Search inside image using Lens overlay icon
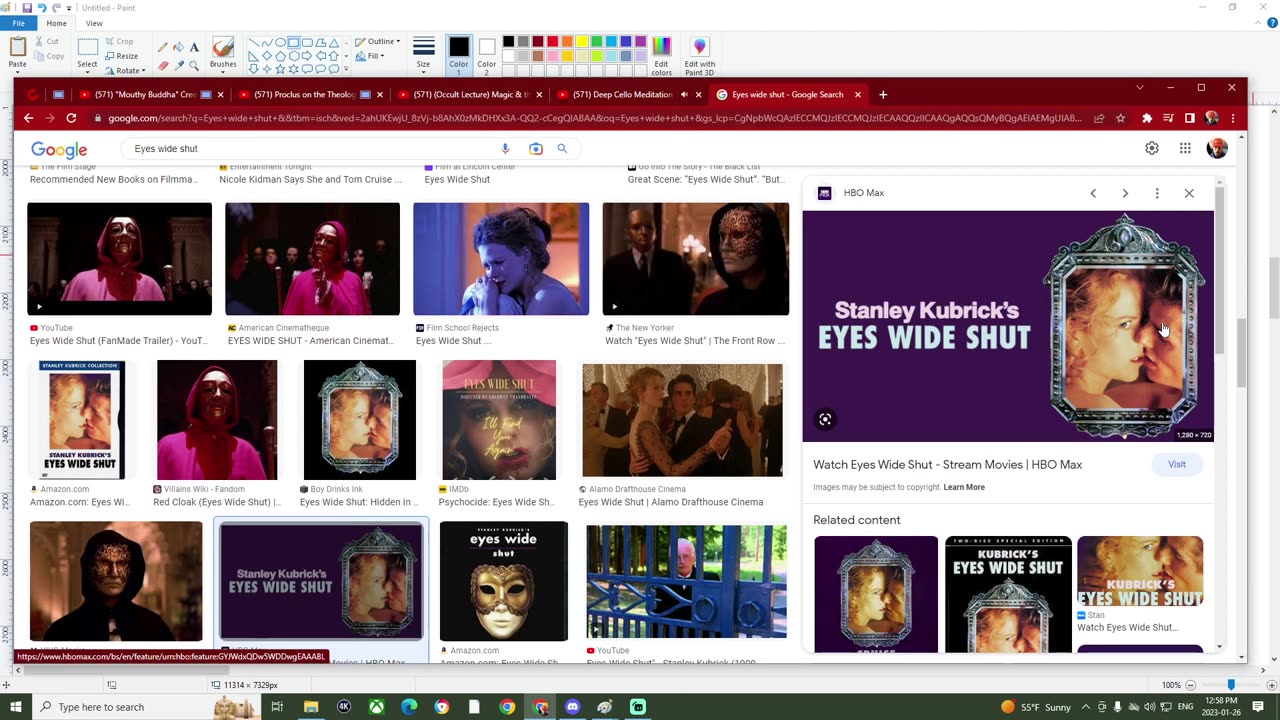 point(825,420)
